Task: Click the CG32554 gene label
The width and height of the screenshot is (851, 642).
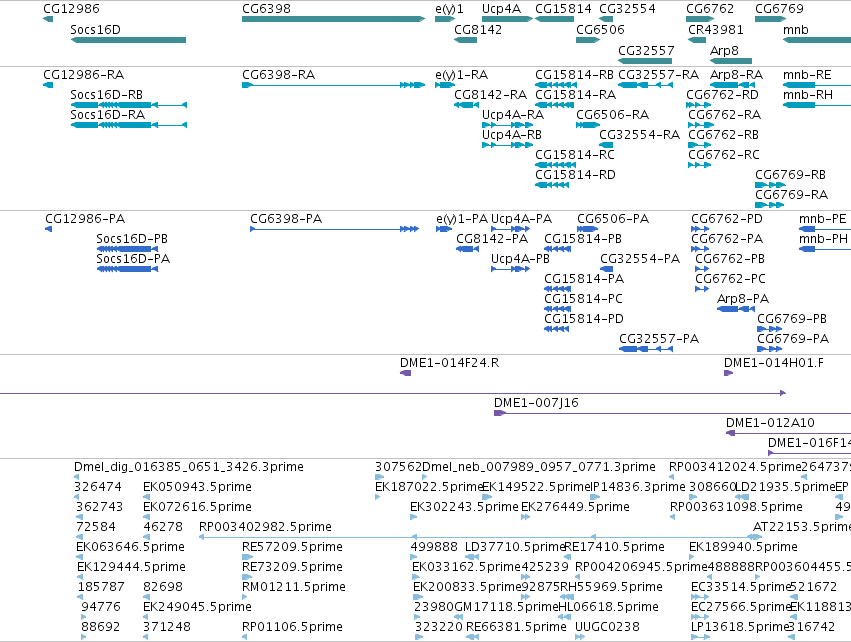Action: [x=627, y=9]
